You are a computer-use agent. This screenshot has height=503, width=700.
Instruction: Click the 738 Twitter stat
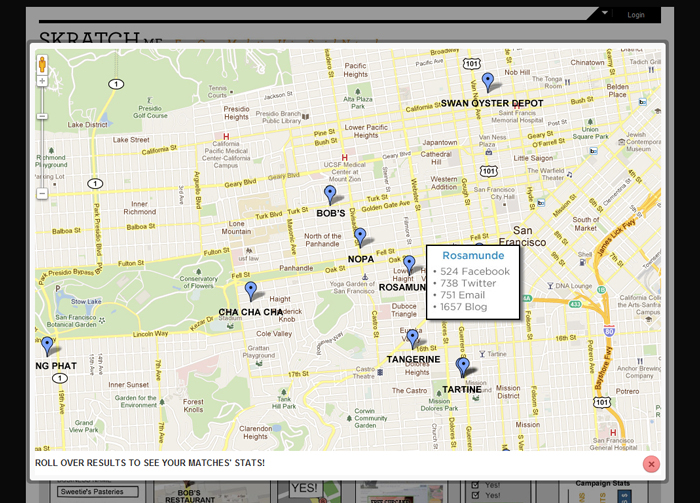[468, 283]
